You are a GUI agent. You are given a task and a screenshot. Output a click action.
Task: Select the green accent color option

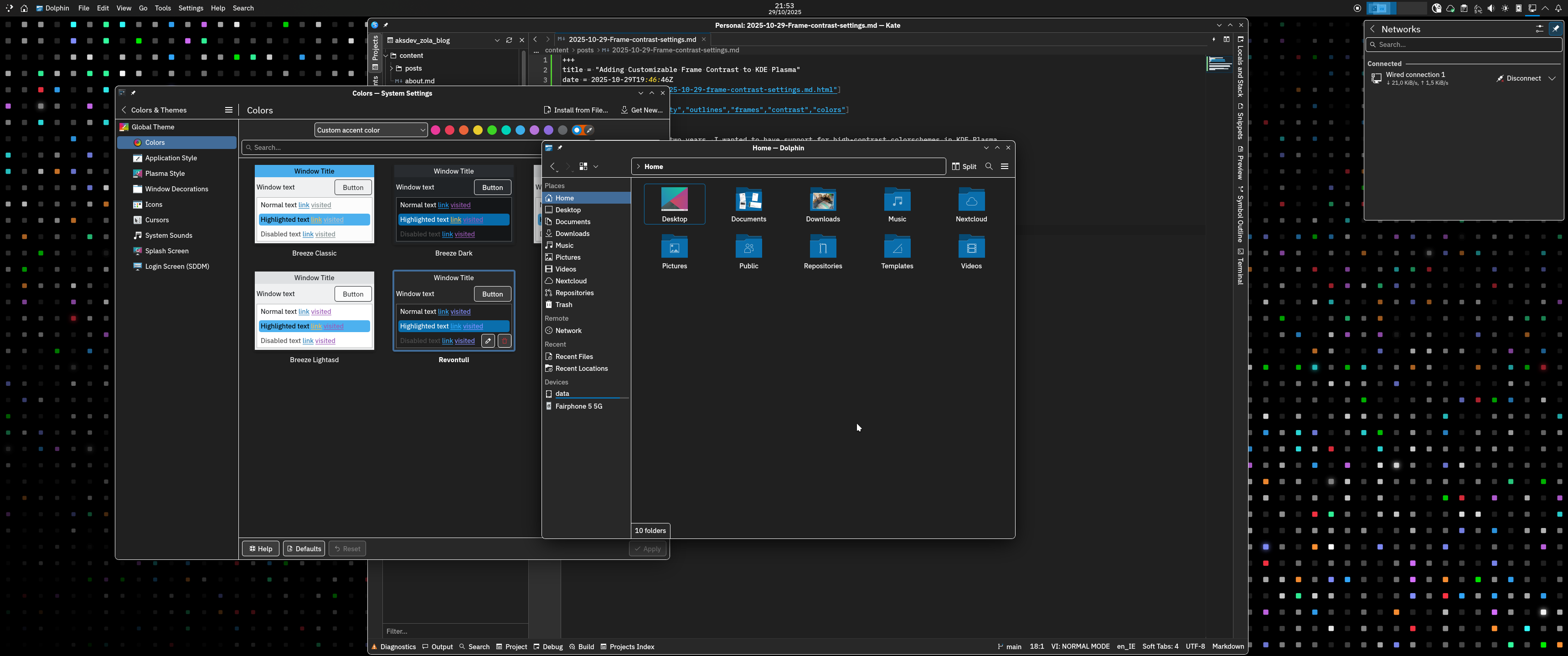492,130
